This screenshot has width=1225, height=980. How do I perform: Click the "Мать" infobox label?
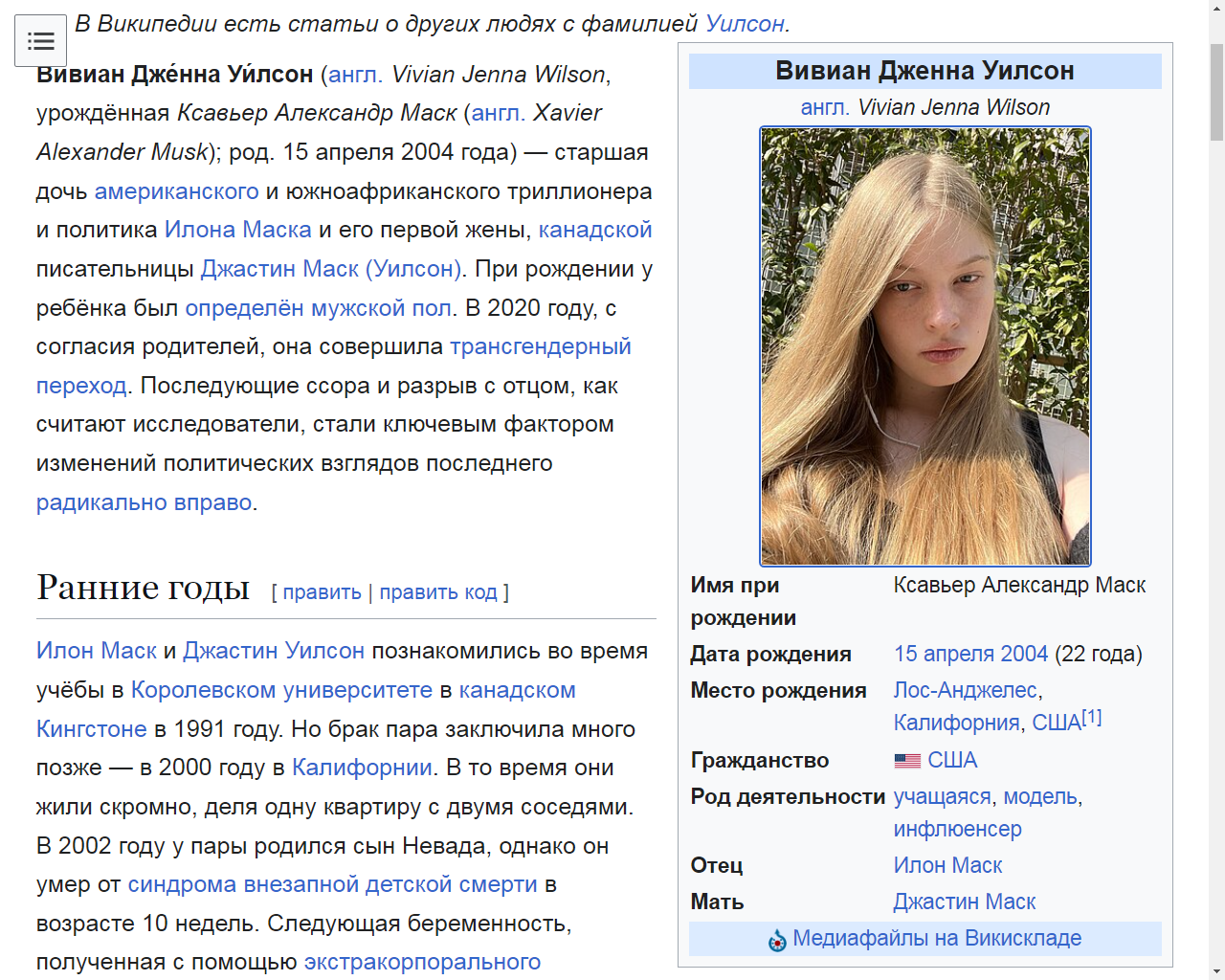[x=718, y=902]
